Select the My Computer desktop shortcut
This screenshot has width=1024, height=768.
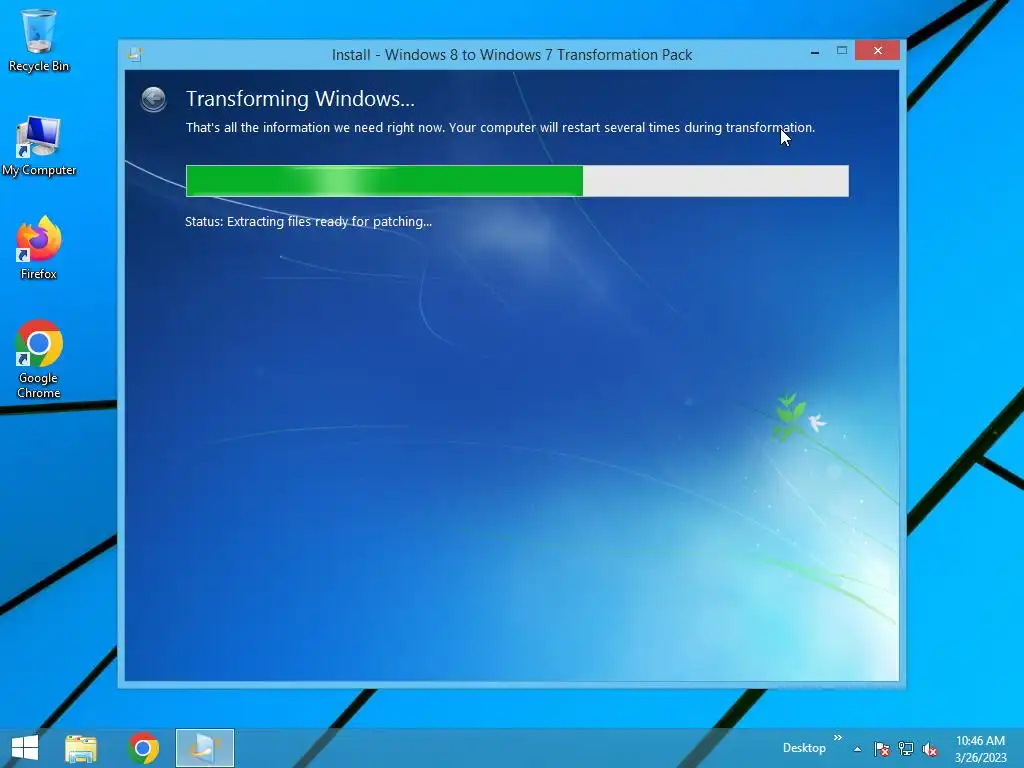[x=39, y=146]
